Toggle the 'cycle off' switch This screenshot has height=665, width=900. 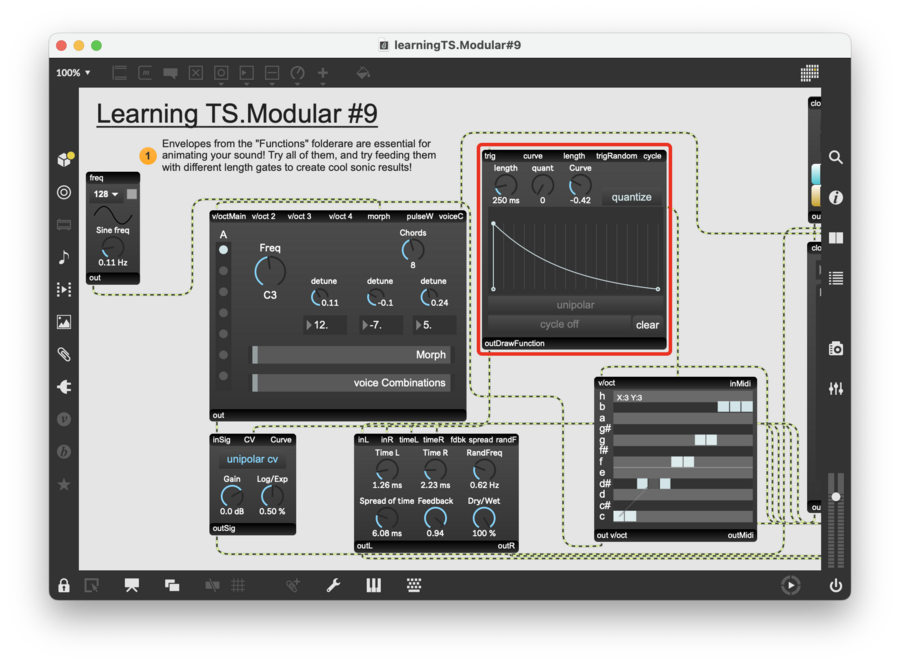[x=559, y=324]
